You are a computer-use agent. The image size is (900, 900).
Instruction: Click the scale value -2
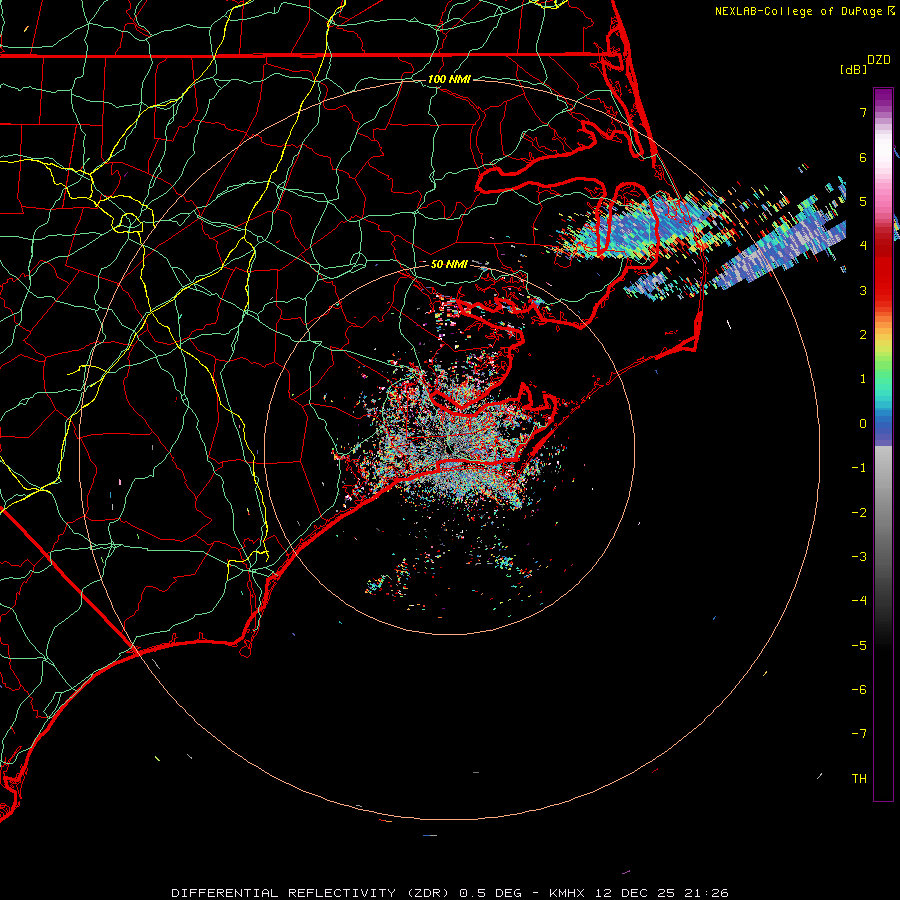859,513
